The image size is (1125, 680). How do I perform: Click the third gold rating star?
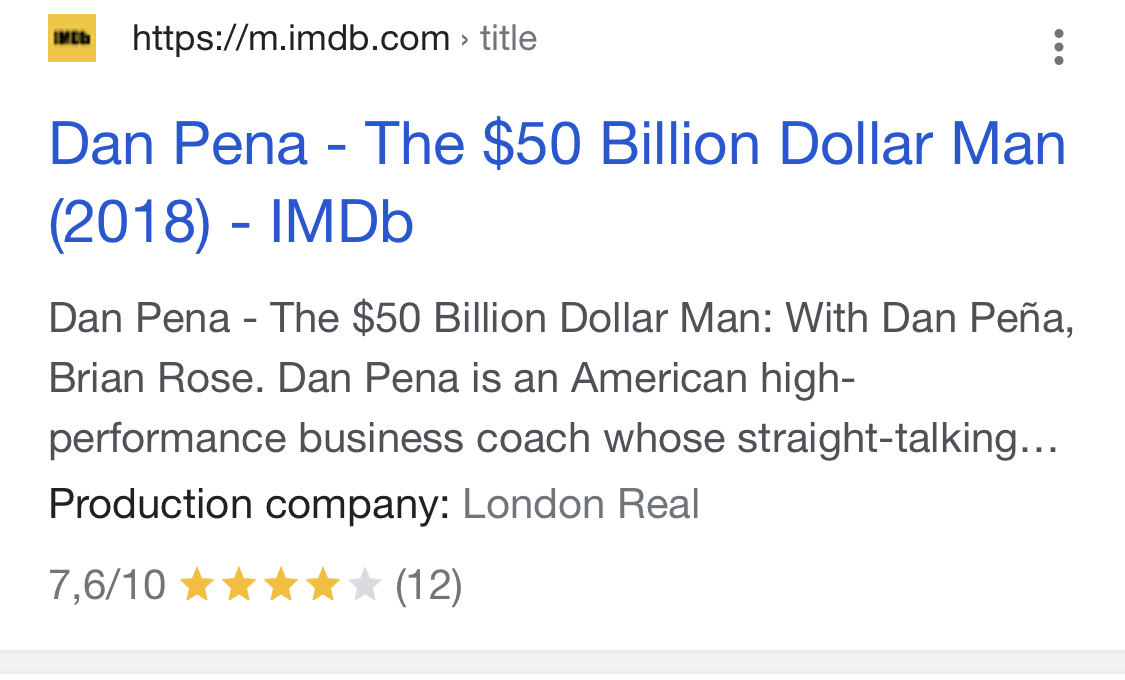(x=281, y=585)
